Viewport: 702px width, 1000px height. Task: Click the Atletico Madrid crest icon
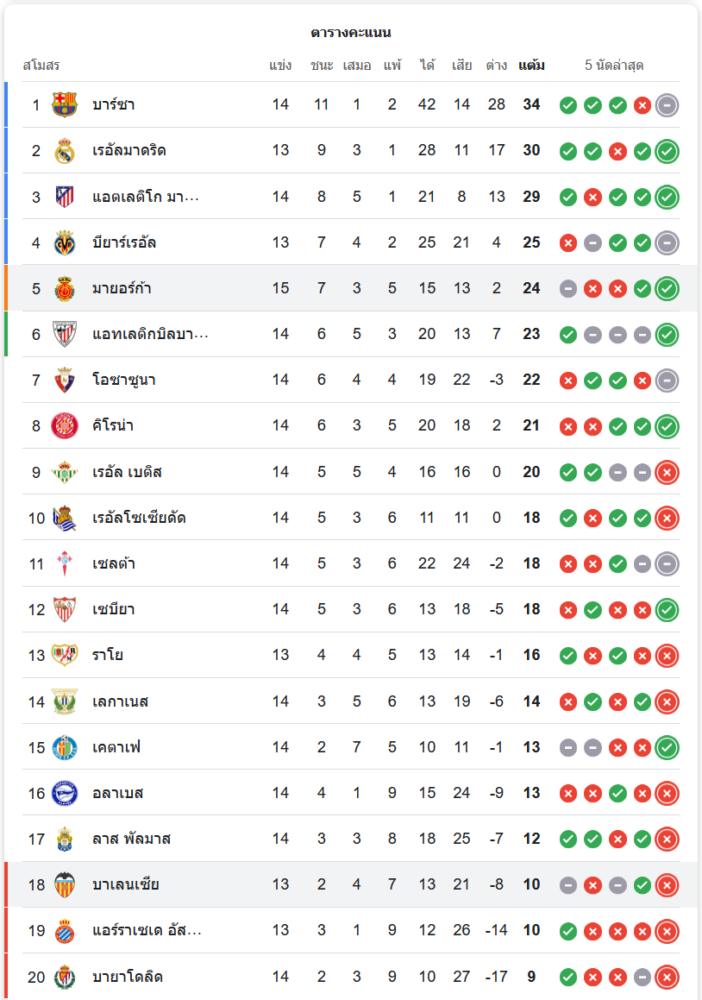pos(65,197)
